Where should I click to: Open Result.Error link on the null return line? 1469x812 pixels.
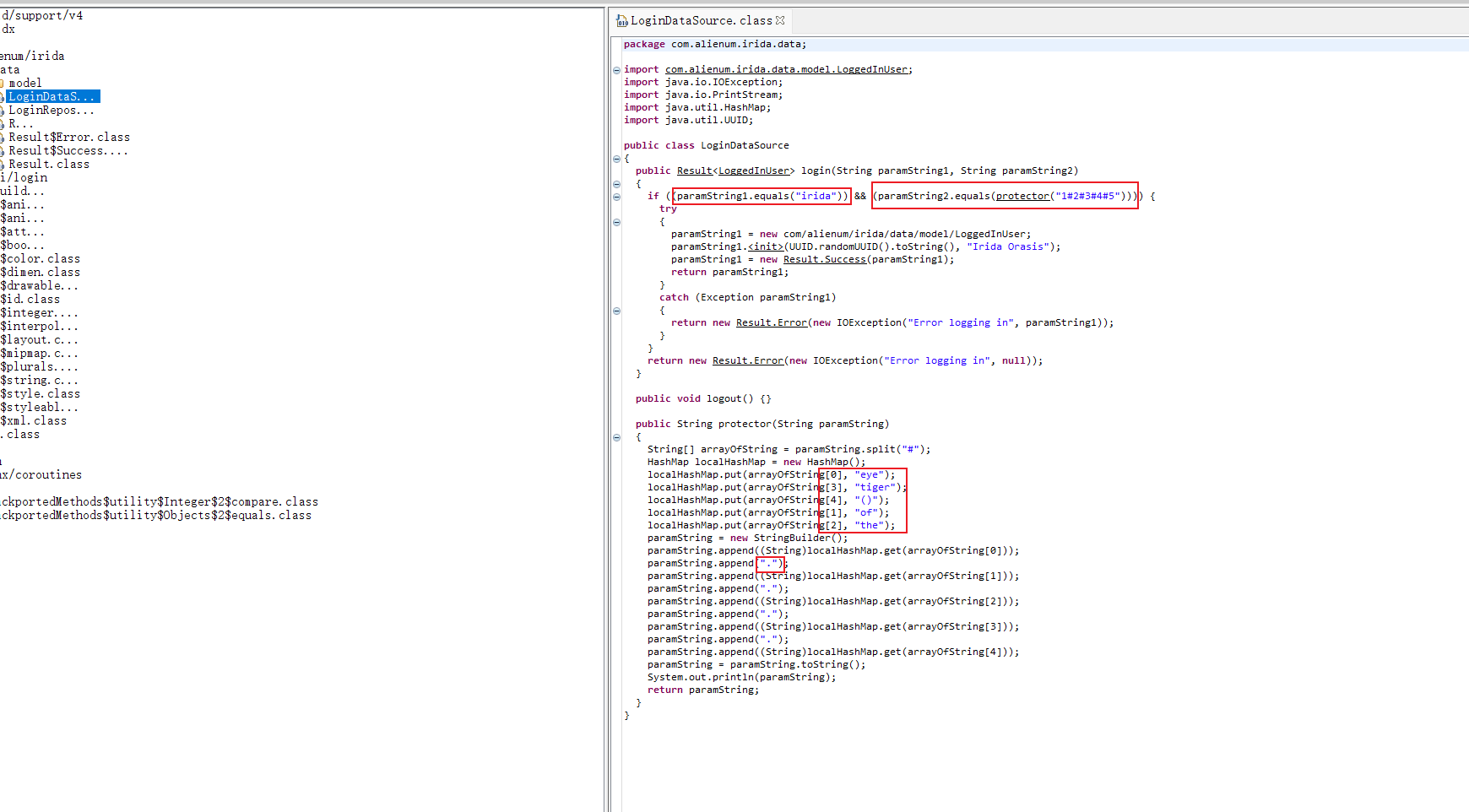[x=748, y=360]
